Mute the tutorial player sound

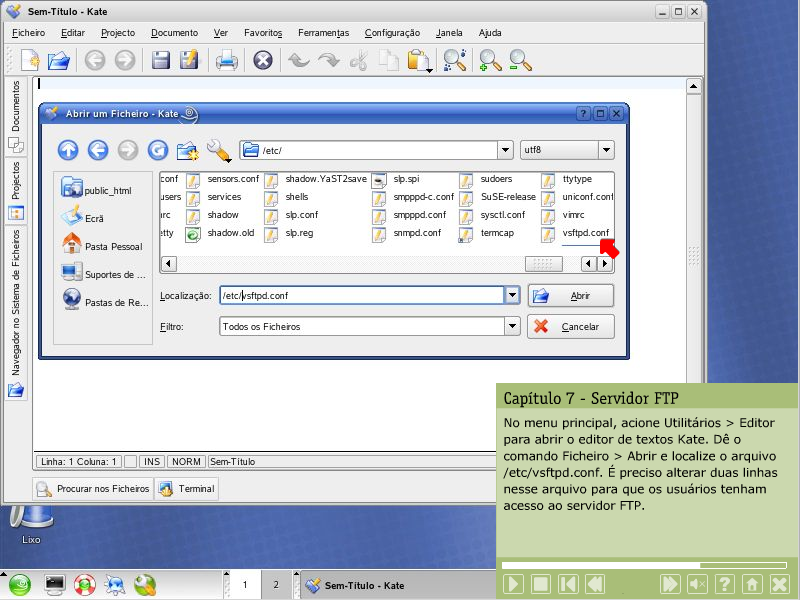point(698,583)
